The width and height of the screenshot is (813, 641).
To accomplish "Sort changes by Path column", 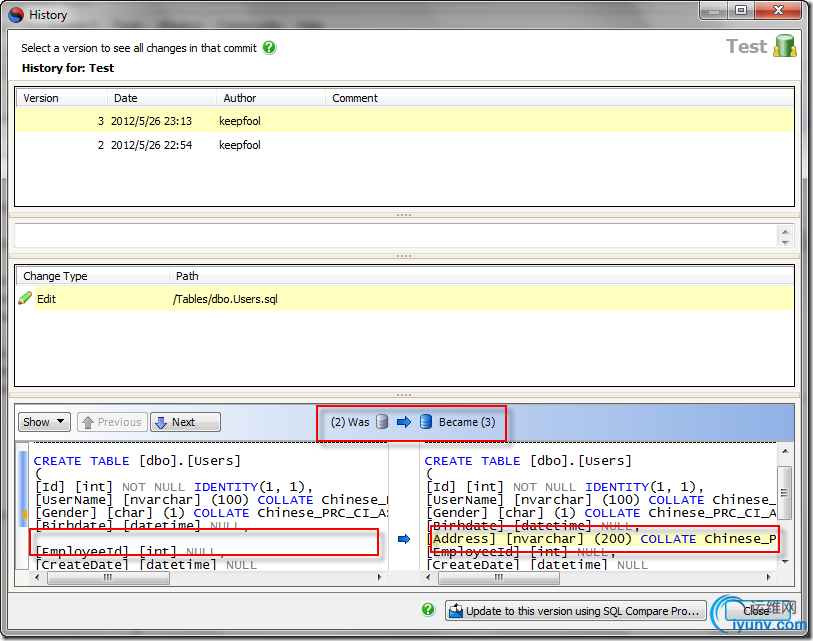I will (x=482, y=276).
